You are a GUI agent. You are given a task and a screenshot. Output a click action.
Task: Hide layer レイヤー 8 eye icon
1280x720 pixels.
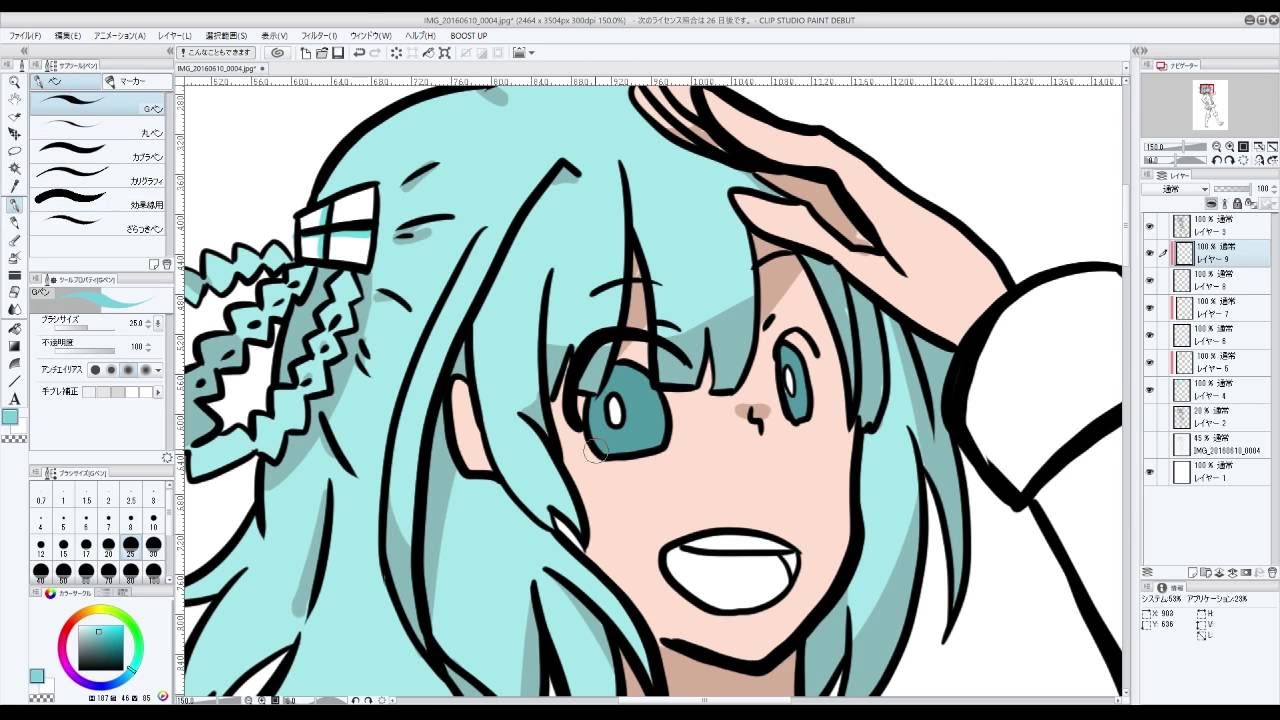(1150, 280)
